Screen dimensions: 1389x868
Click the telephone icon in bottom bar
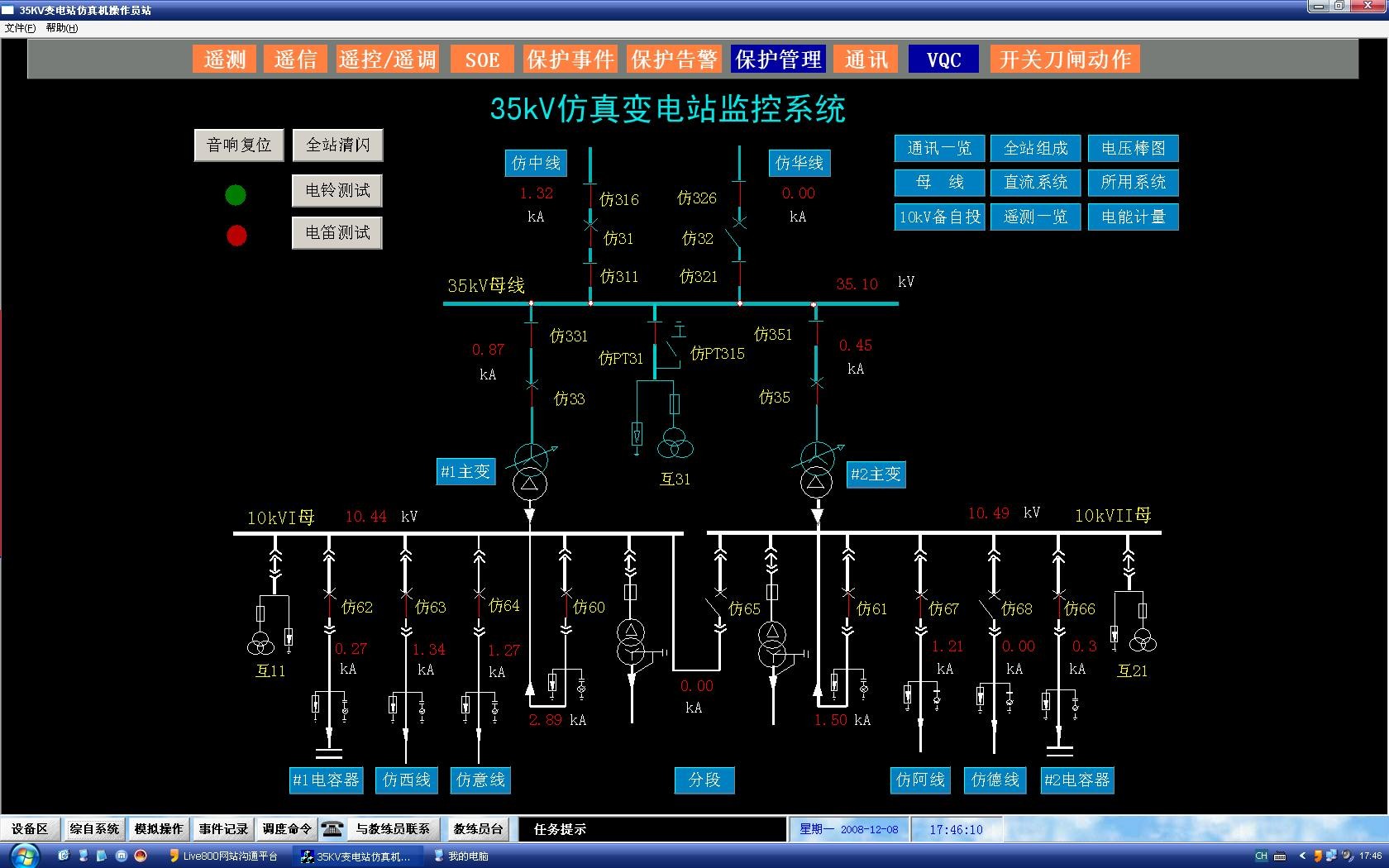(332, 829)
